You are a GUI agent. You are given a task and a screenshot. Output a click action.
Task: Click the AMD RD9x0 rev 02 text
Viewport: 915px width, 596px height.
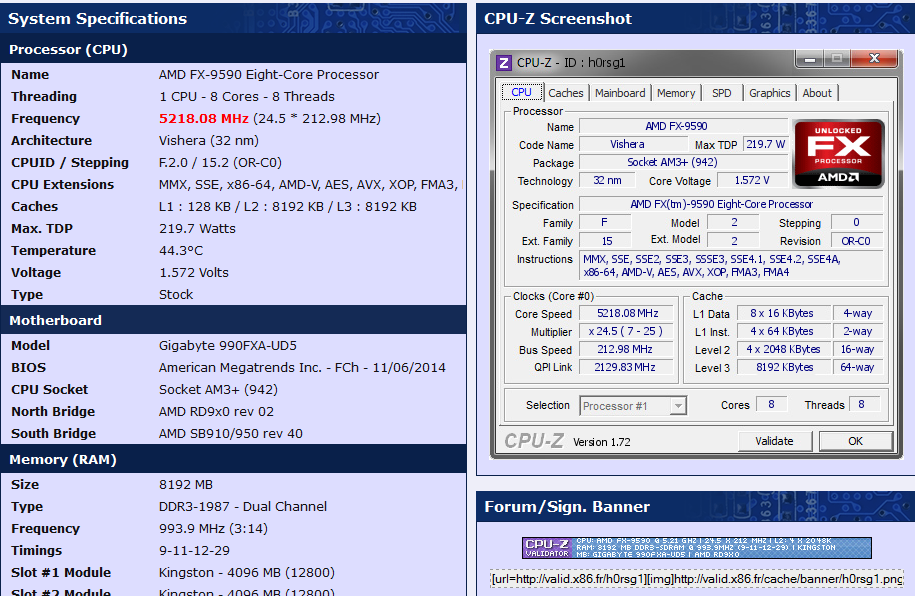point(216,412)
